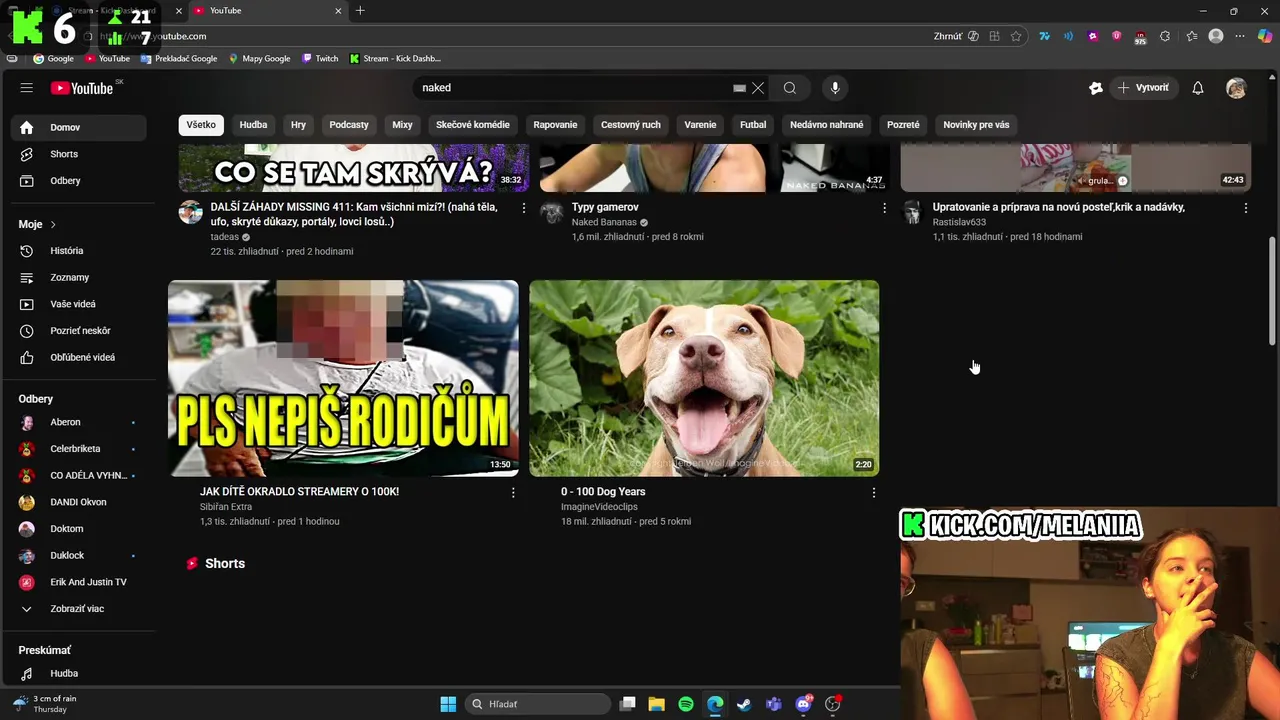Open the Windows Start button
Screen dimensions: 1280x720
pos(448,704)
